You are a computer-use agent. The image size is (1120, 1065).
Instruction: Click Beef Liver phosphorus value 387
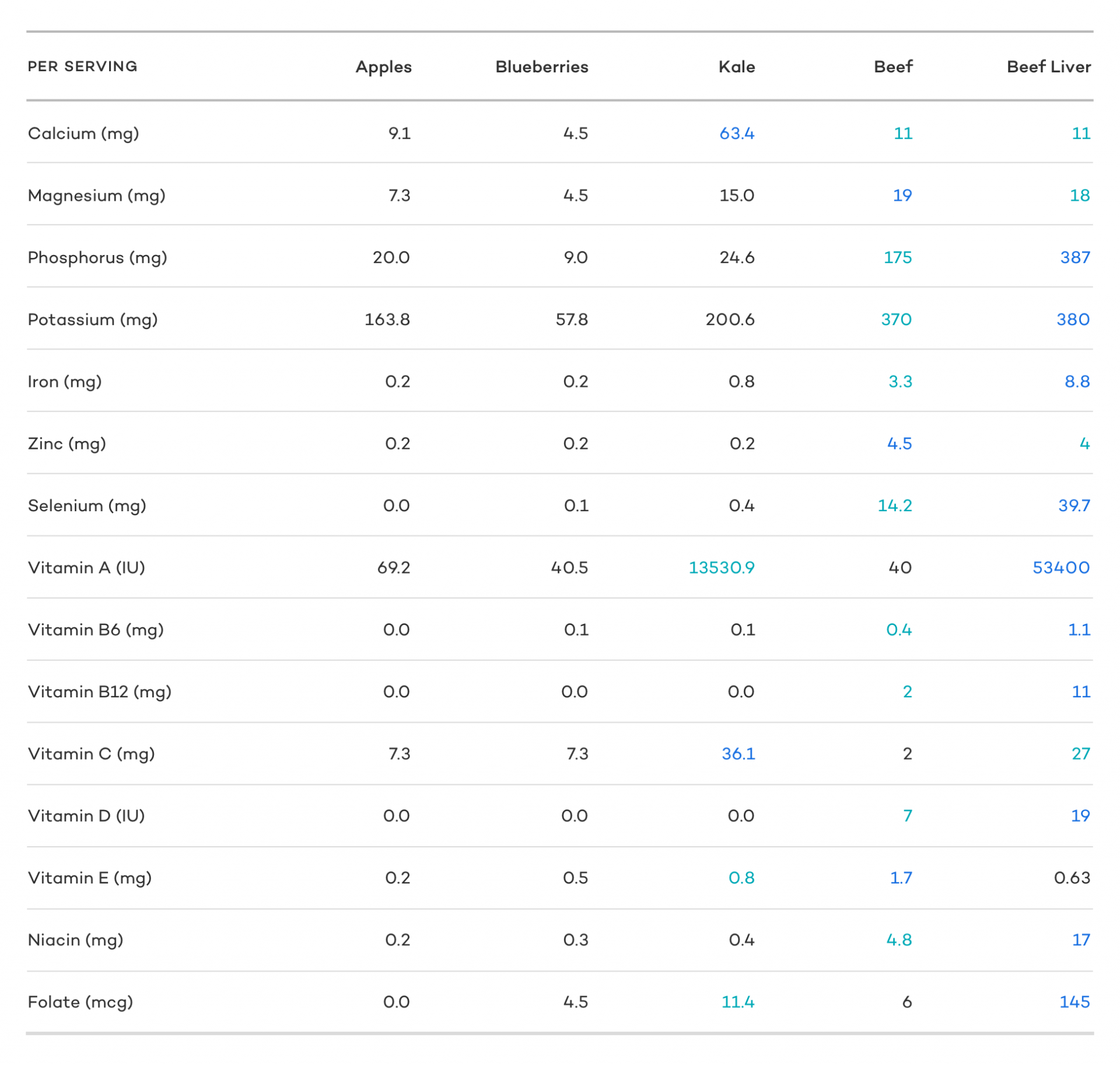pos(1074,257)
